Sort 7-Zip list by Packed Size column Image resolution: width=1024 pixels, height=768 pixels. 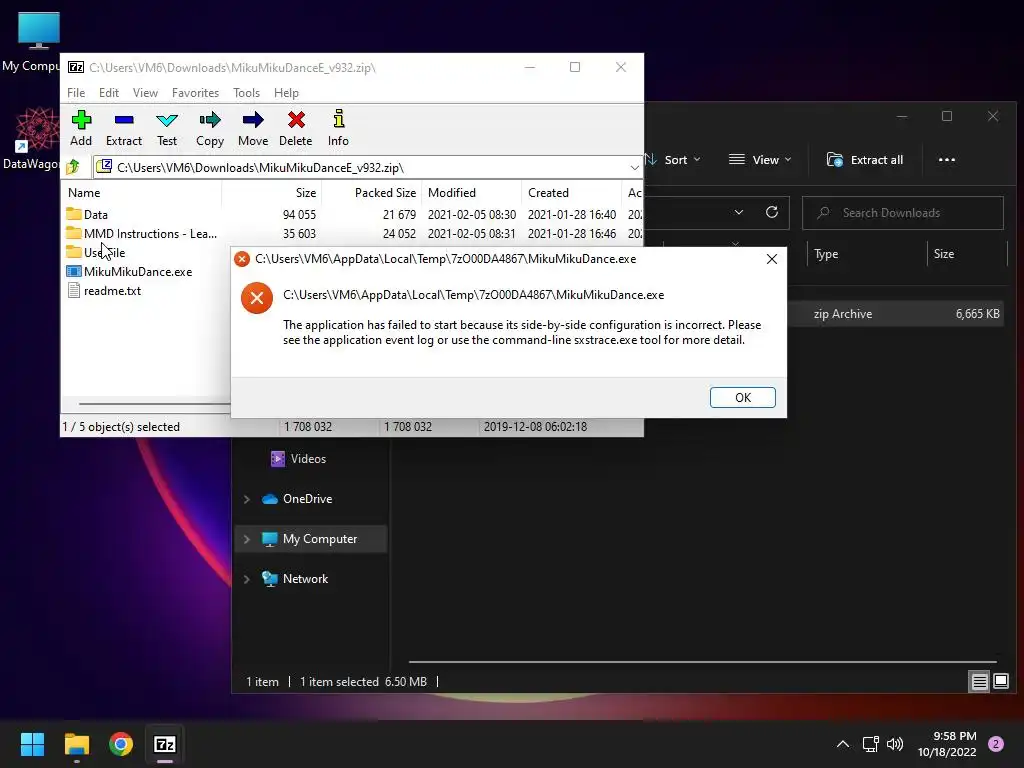(371, 193)
